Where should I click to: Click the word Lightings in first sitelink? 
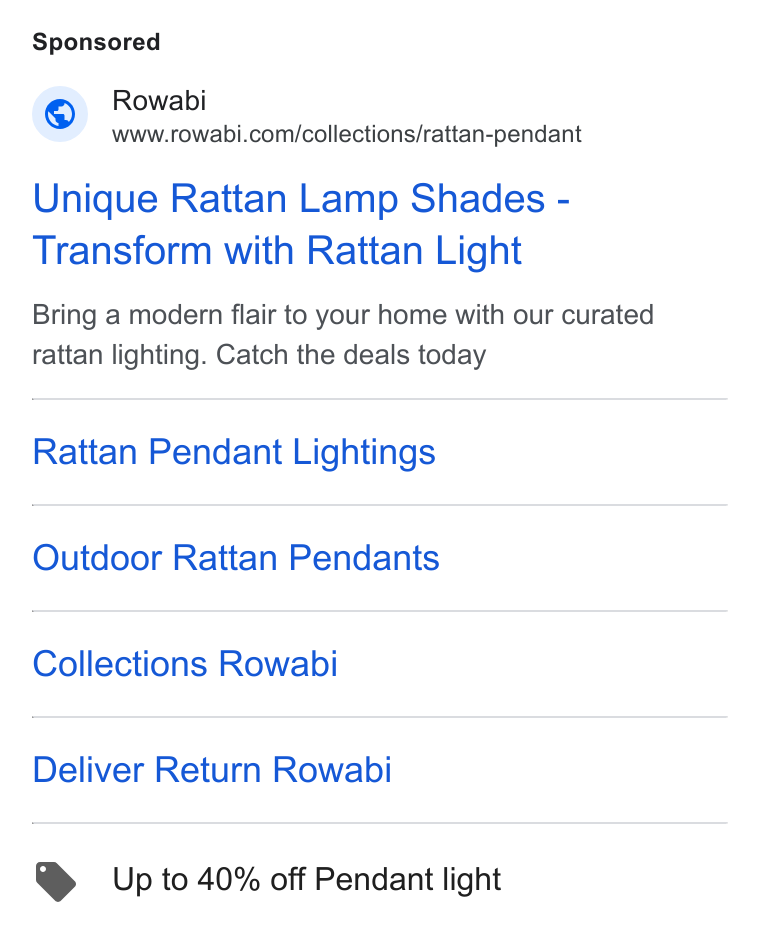(x=364, y=453)
